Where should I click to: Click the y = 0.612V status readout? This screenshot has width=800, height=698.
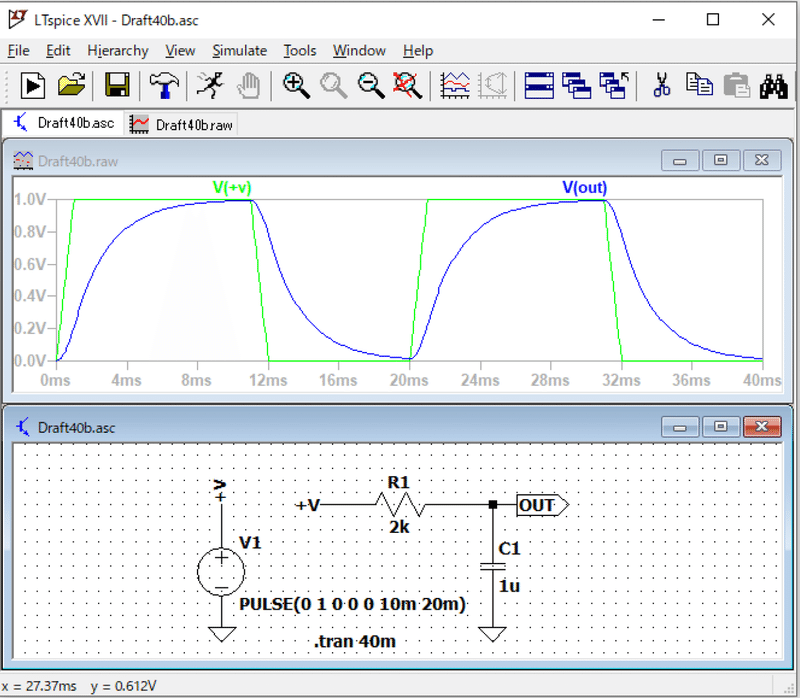(x=123, y=686)
